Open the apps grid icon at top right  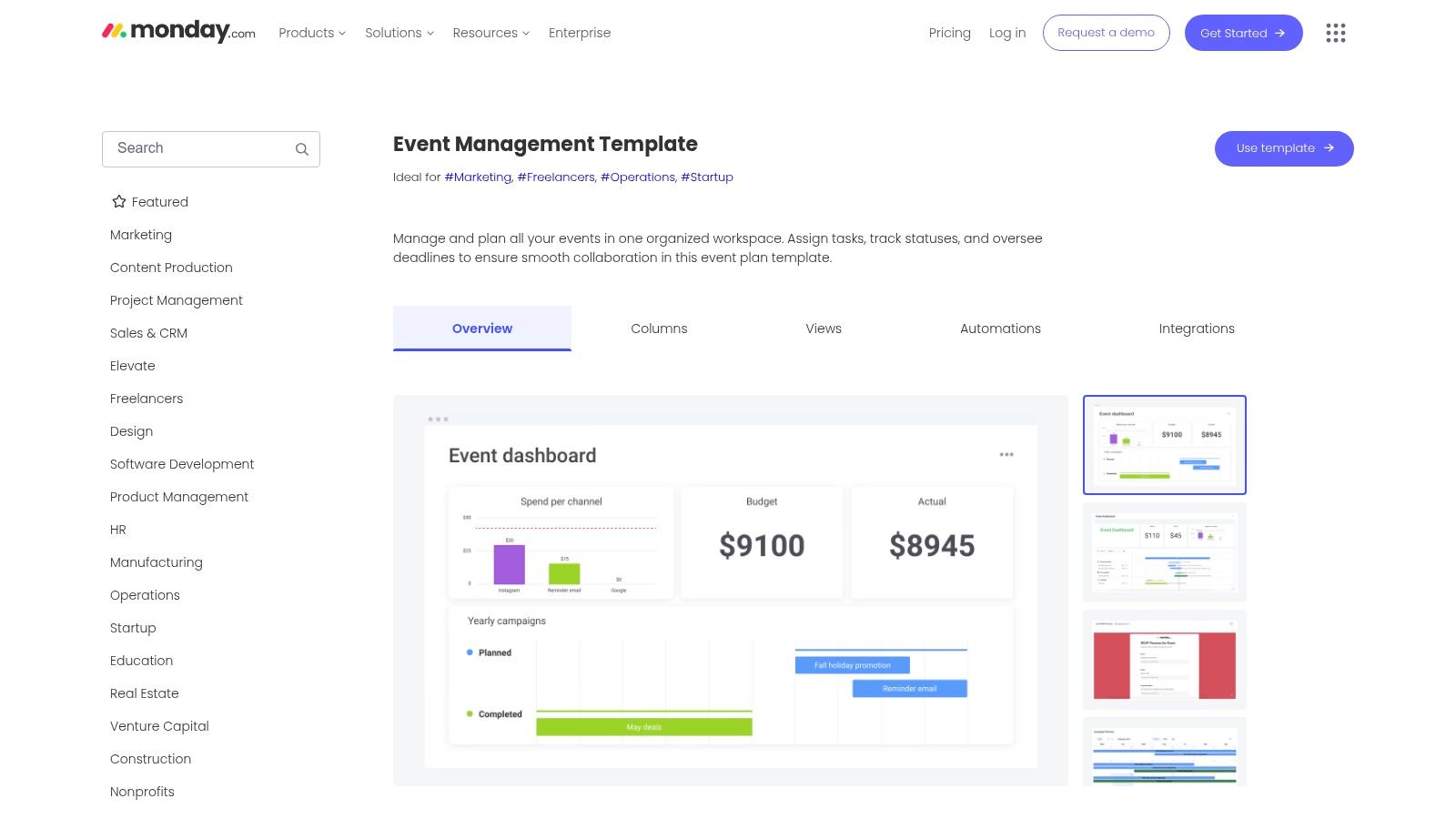(x=1335, y=33)
